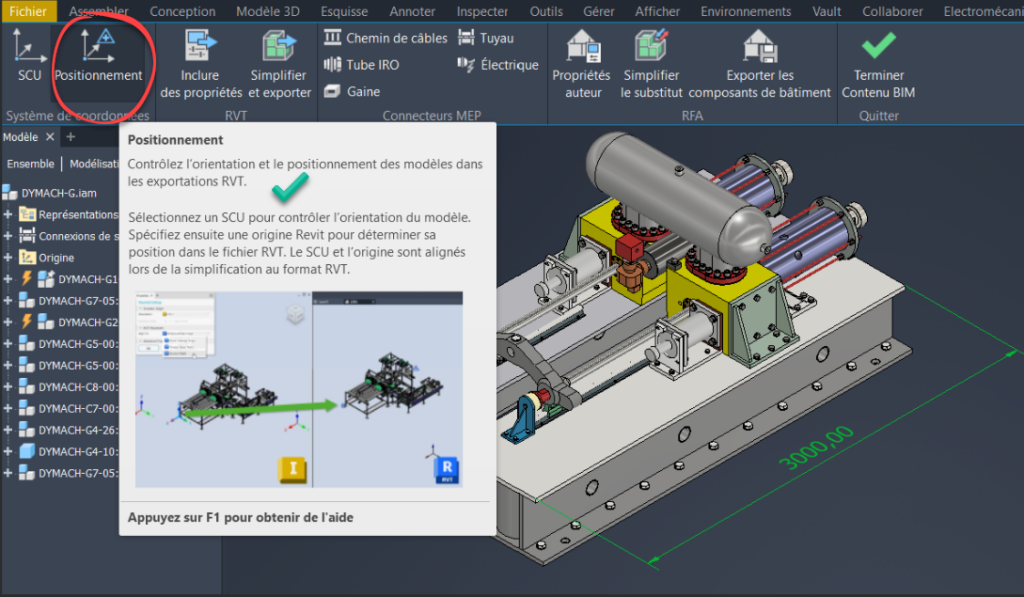Select the Tuyau connector tool
Screen dimensions: 1024x597
point(485,39)
